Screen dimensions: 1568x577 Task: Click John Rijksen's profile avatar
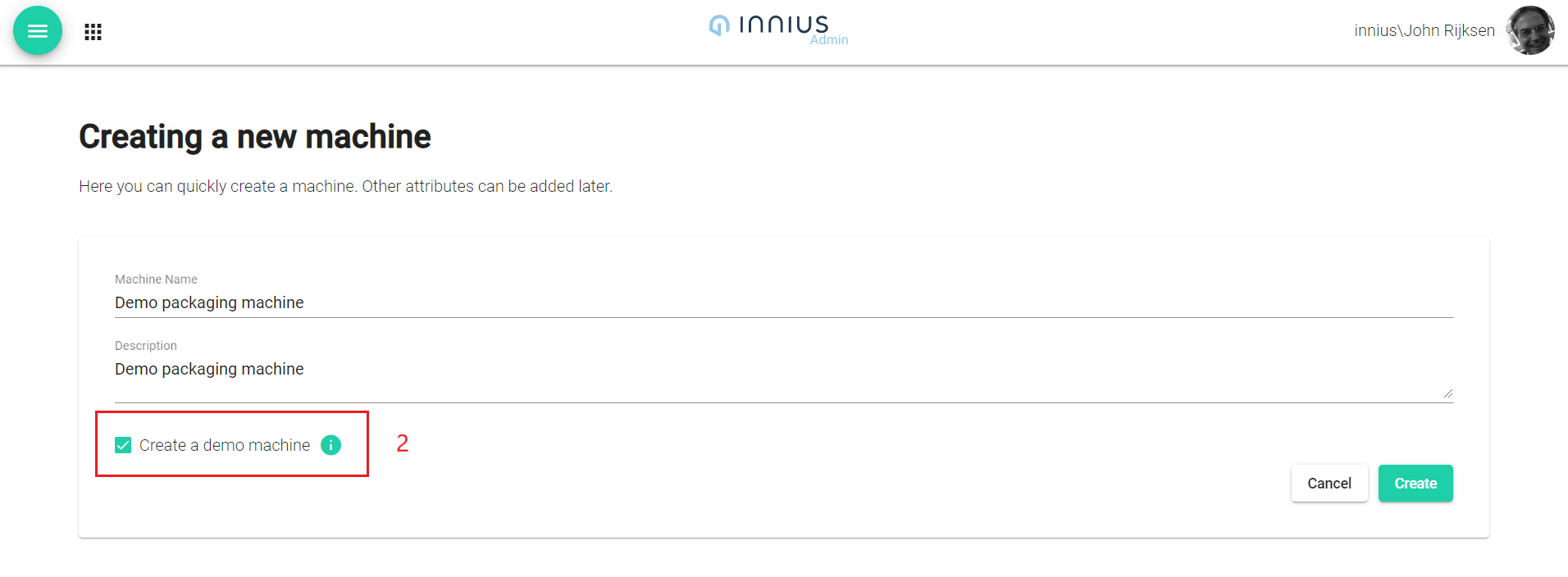(x=1530, y=31)
